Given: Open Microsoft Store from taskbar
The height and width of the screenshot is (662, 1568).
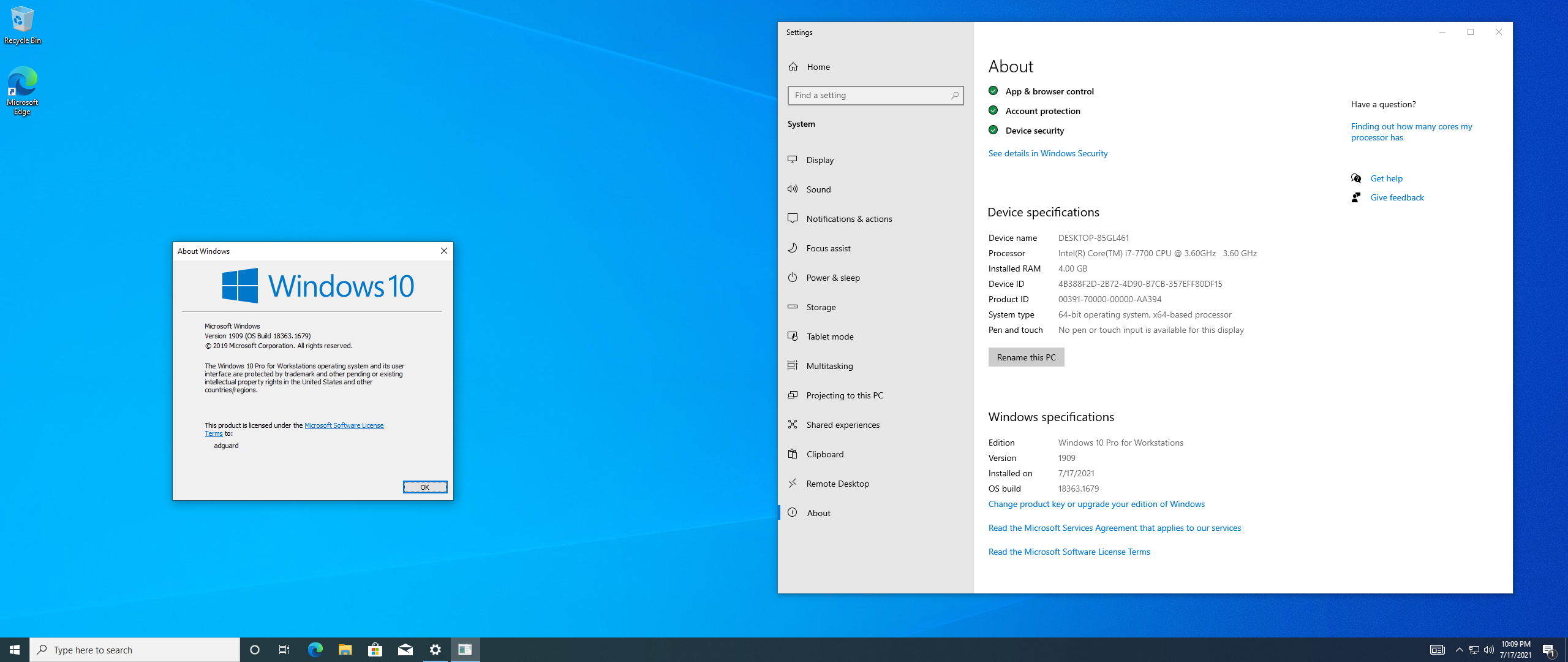Looking at the screenshot, I should pos(375,650).
